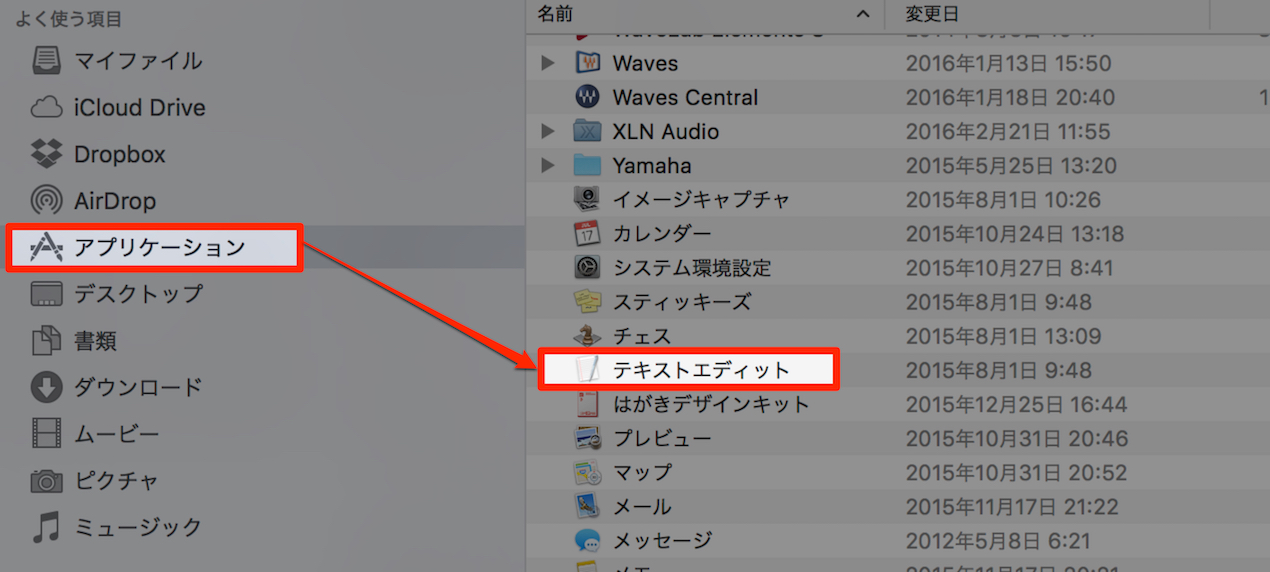This screenshot has width=1270, height=572.
Task: Select the ミュージック note icon
Action: pyautogui.click(x=47, y=527)
